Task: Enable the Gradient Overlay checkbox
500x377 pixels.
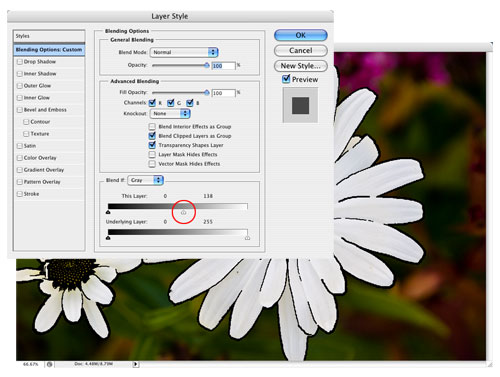Action: click(x=20, y=170)
